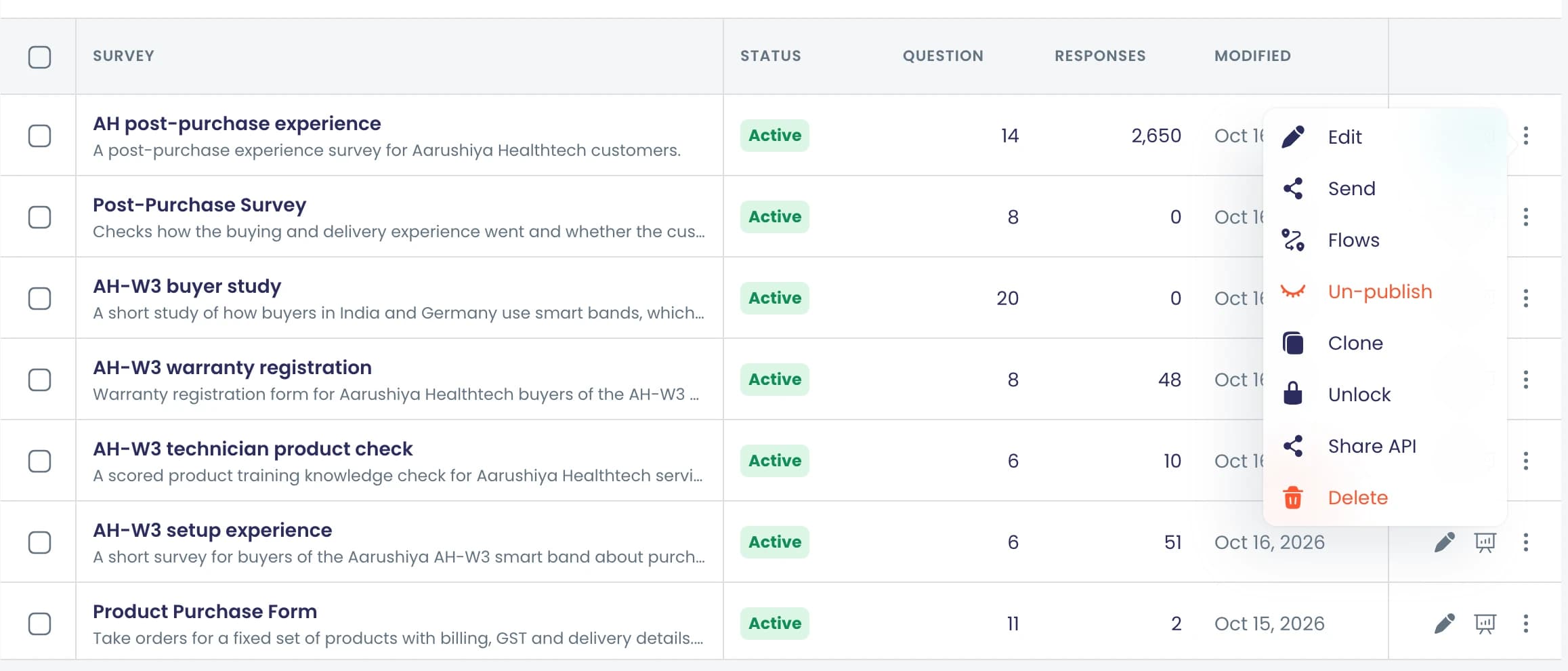Choose Send from the context menu
The height and width of the screenshot is (671, 1568).
pos(1385,188)
